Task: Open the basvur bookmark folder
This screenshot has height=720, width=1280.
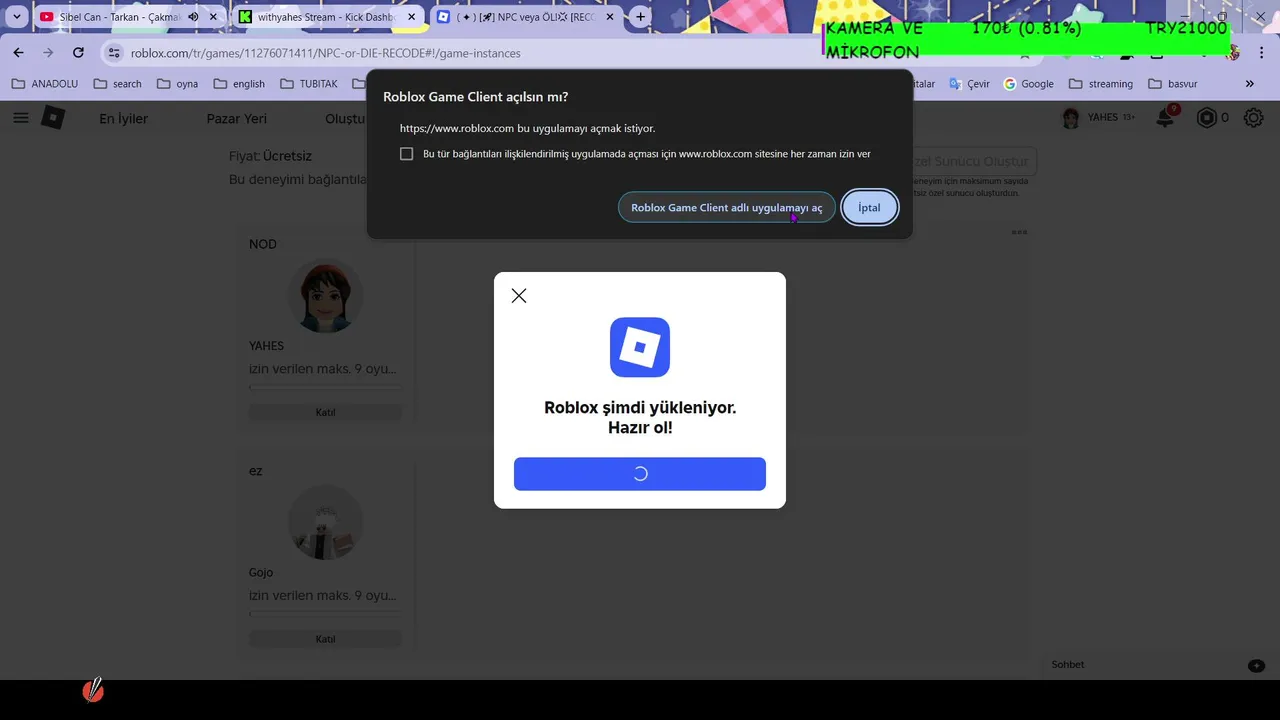Action: (1173, 84)
